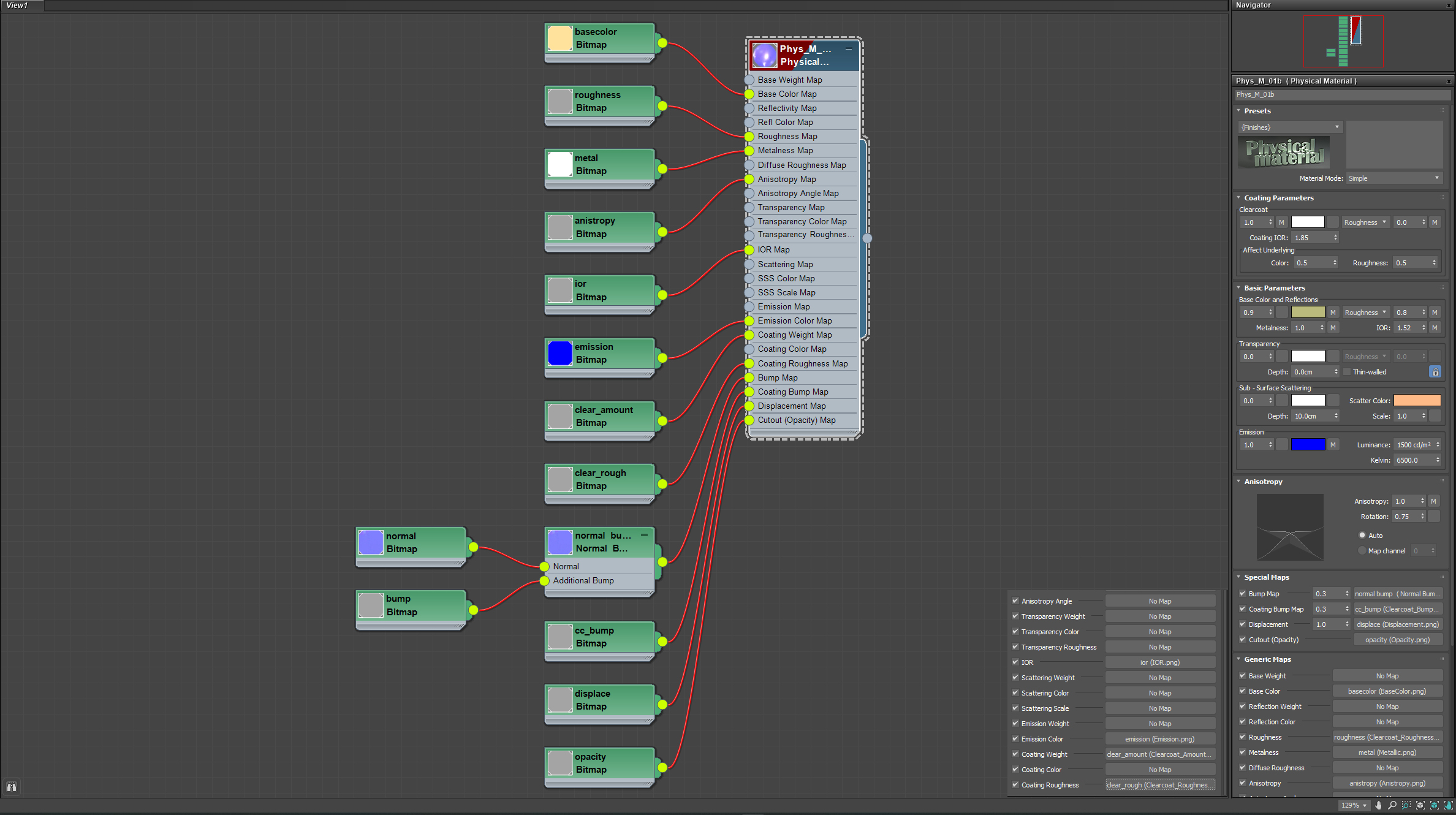Image resolution: width=1456 pixels, height=815 pixels.
Task: Collapse the Coating Parameters rollout
Action: tap(1278, 198)
